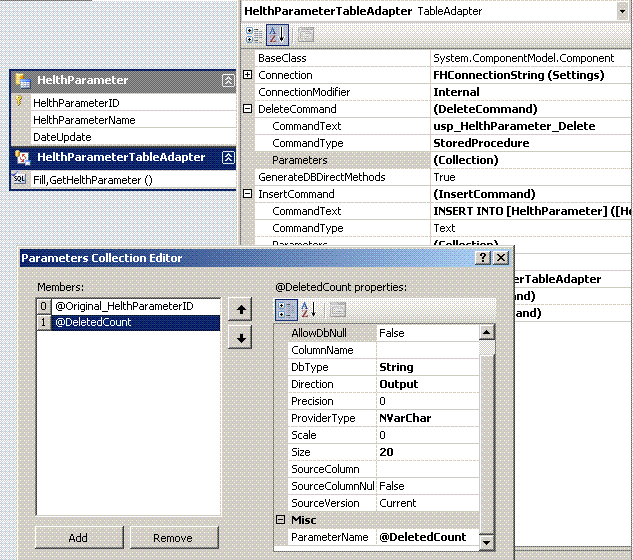The width and height of the screenshot is (633, 560).
Task: Collapse the InsertCommand property node
Action: tap(247, 194)
